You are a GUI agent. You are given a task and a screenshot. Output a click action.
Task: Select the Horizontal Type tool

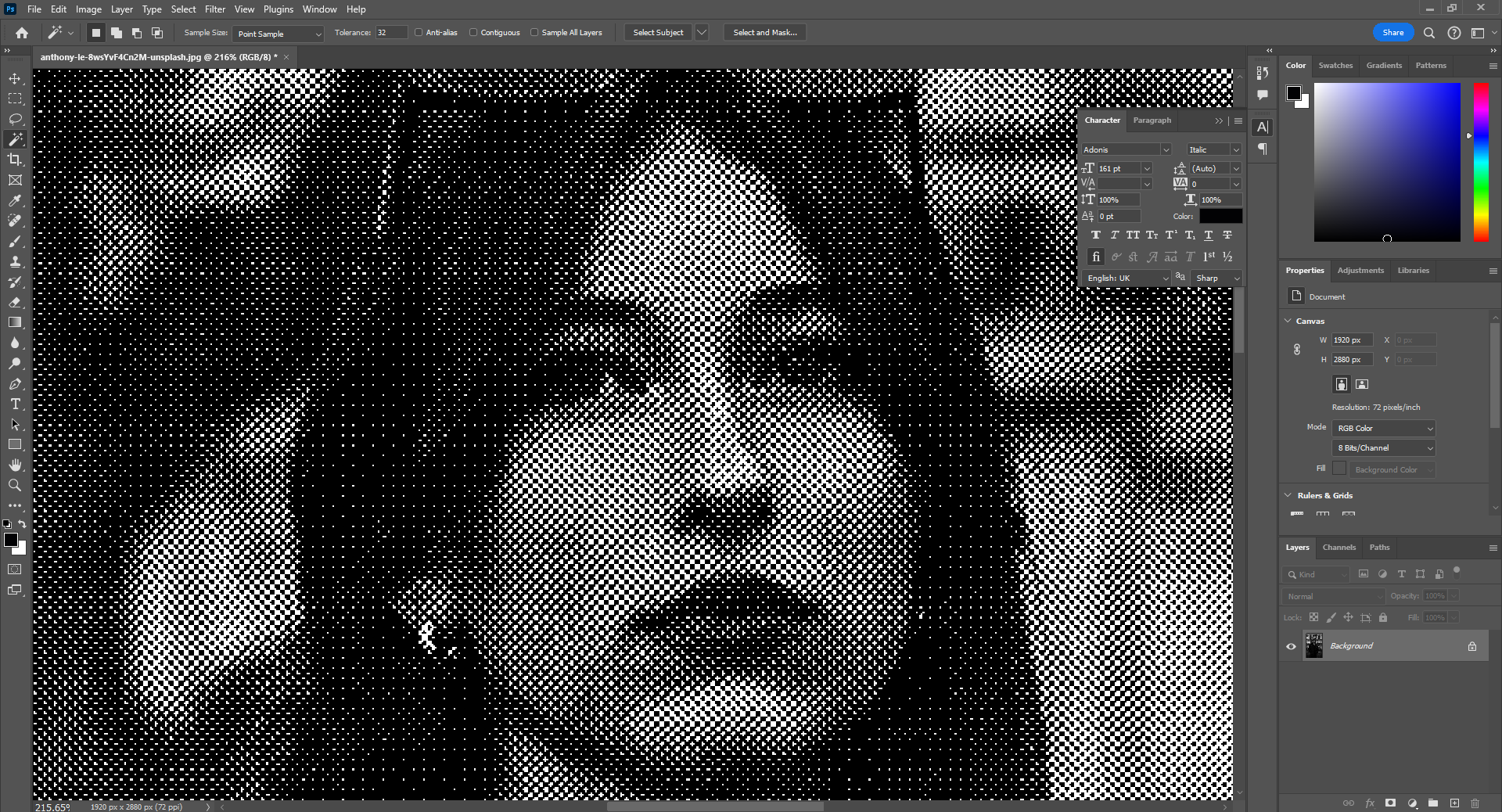pyautogui.click(x=15, y=404)
